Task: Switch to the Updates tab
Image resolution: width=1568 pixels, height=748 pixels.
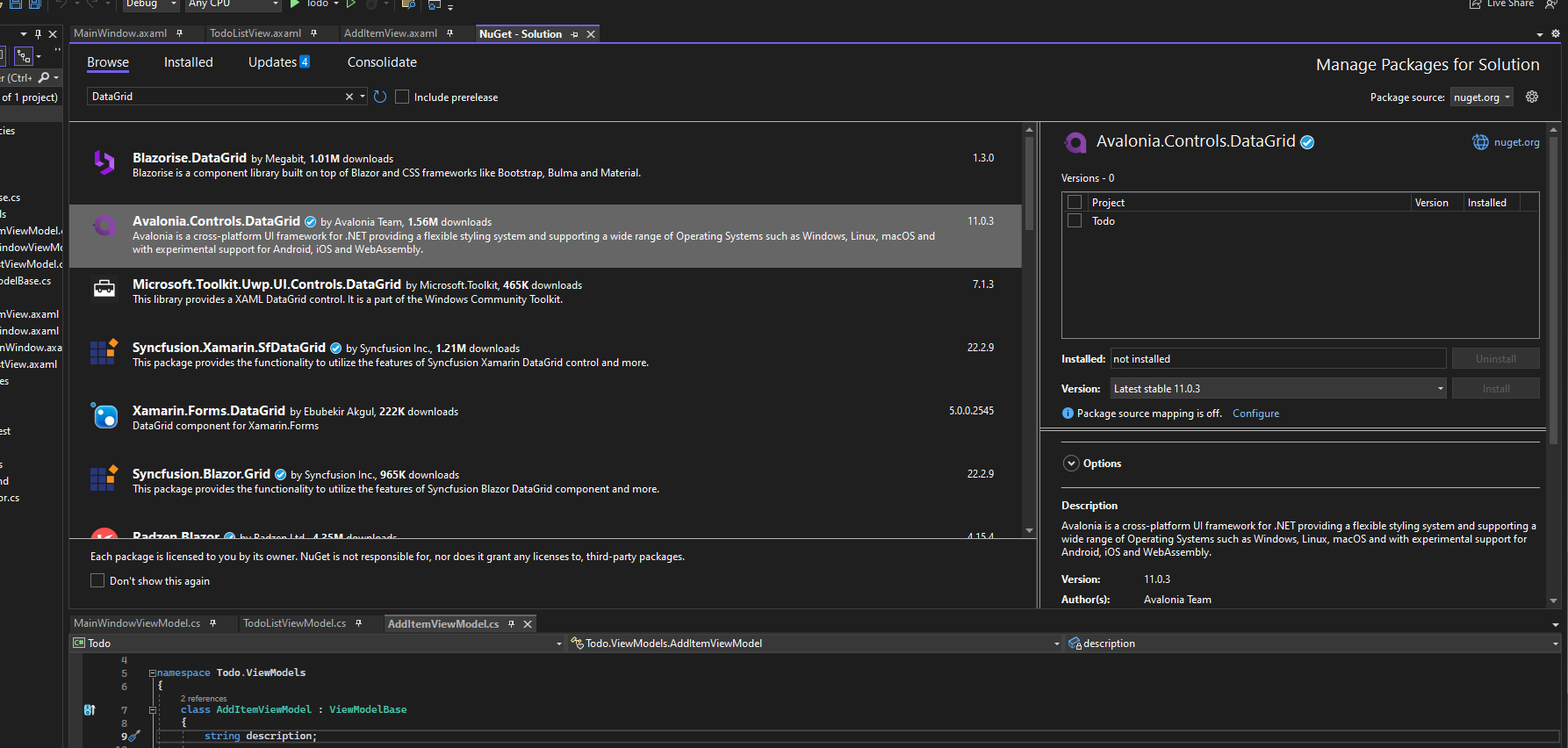Action: [x=279, y=62]
